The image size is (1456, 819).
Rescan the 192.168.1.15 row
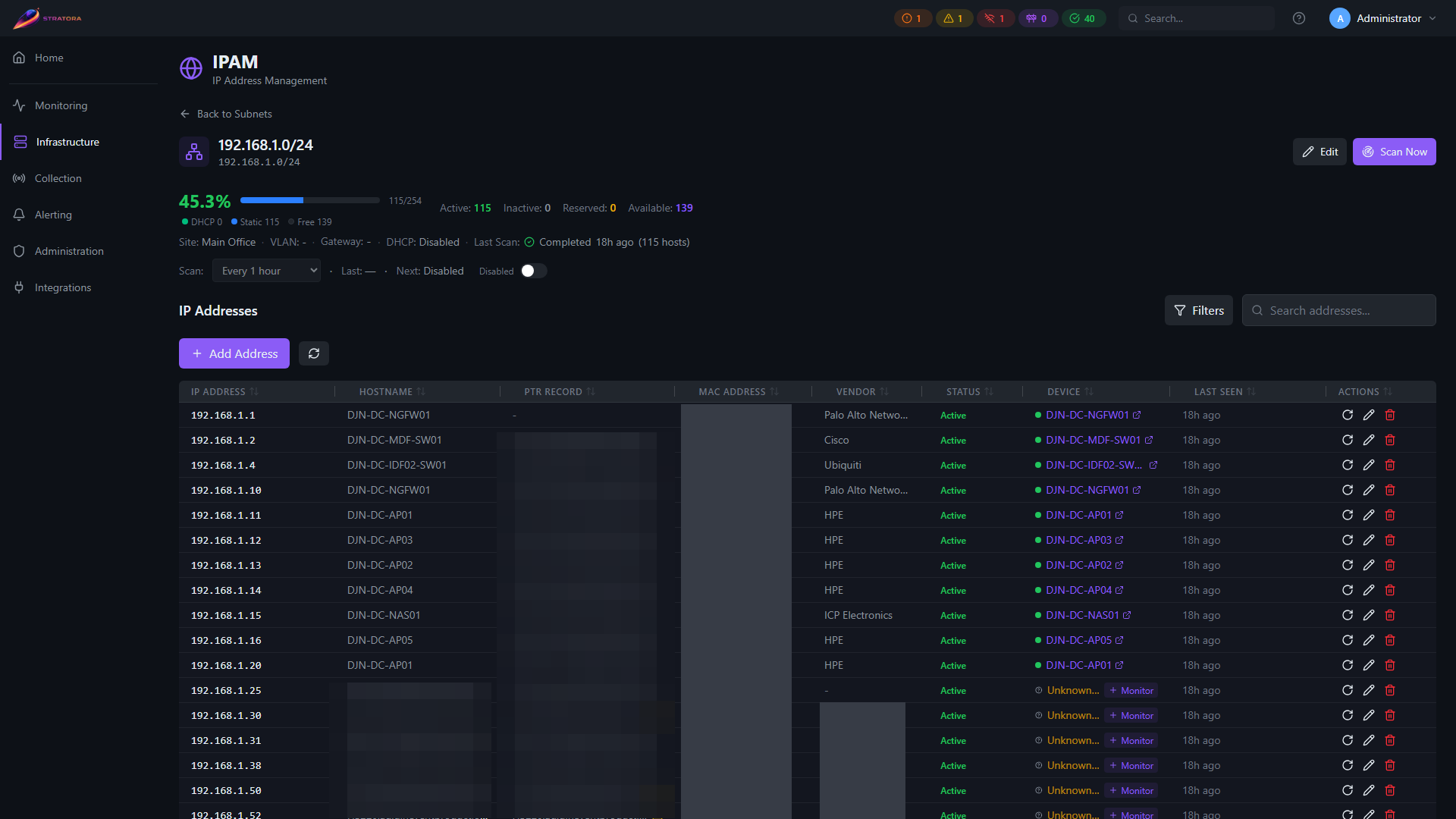(1348, 615)
